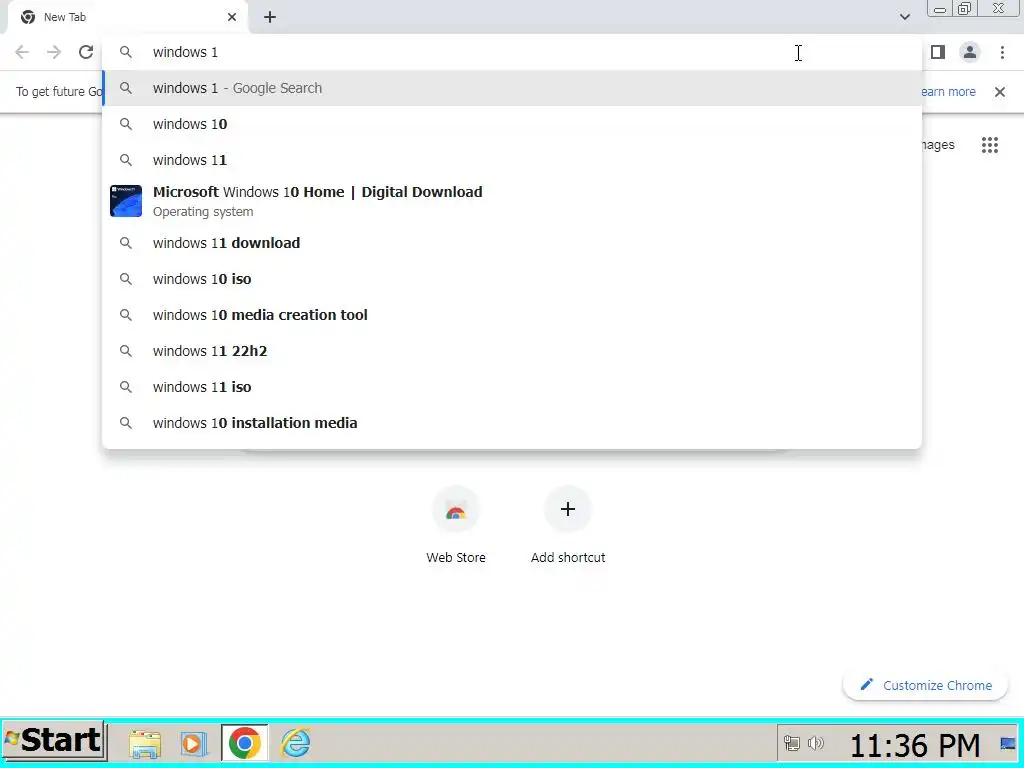Viewport: 1024px width, 768px height.
Task: Launch Internet Explorer from taskbar
Action: point(295,743)
